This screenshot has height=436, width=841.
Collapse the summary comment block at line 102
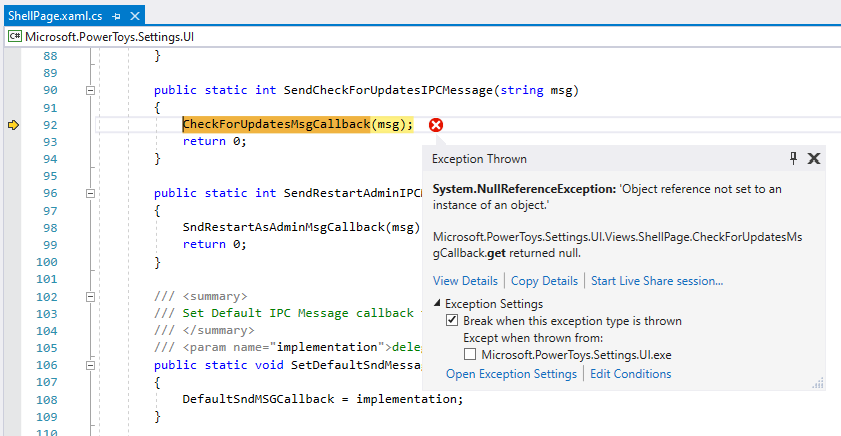[x=90, y=297]
